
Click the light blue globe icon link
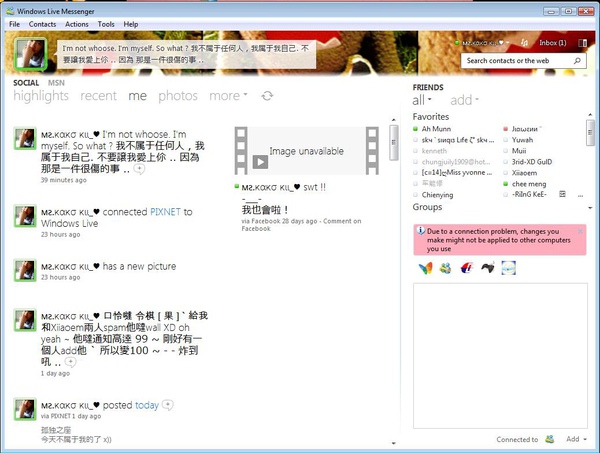click(509, 268)
